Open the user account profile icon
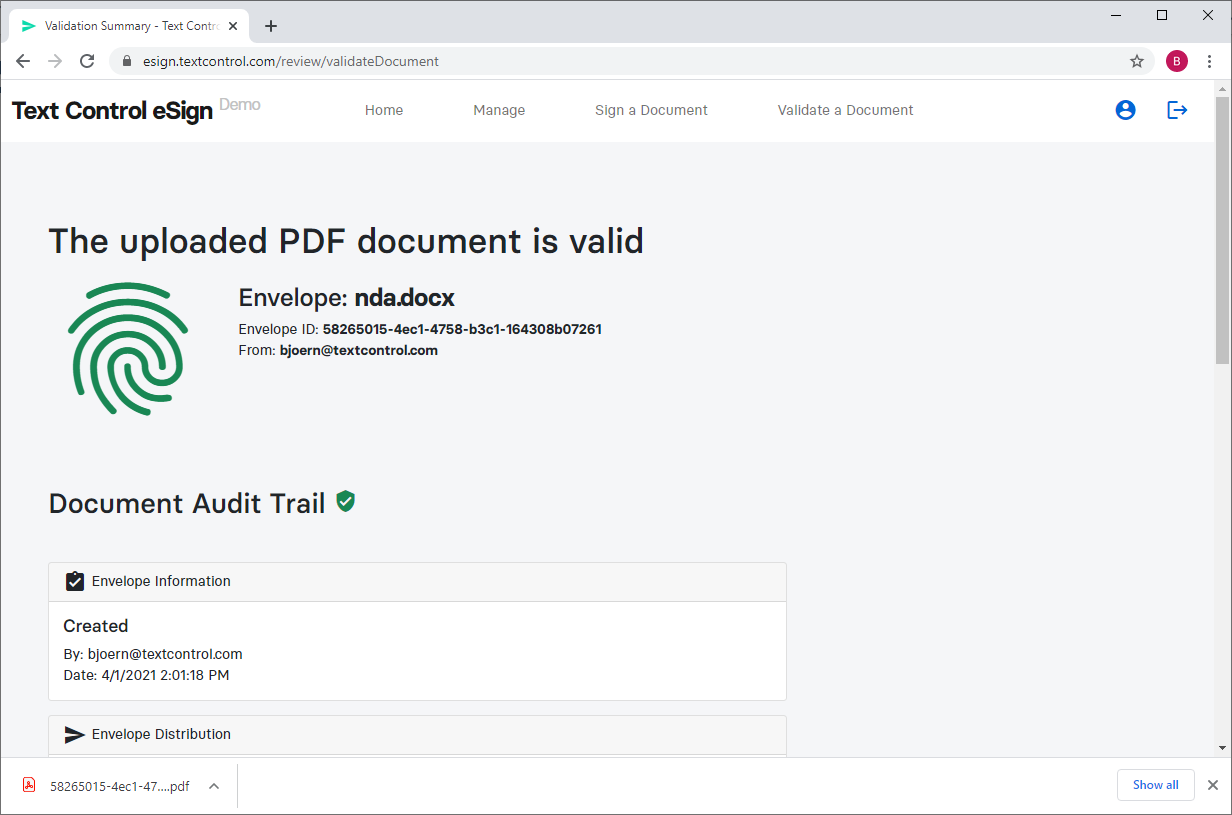This screenshot has height=815, width=1232. (x=1125, y=110)
